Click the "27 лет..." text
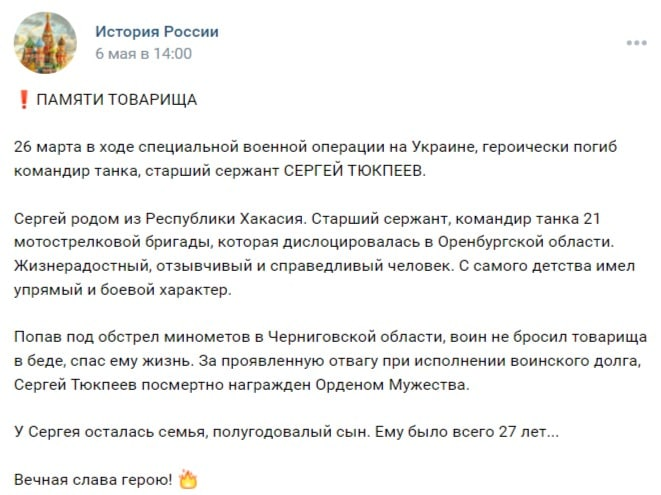661x495 pixels. pos(529,432)
